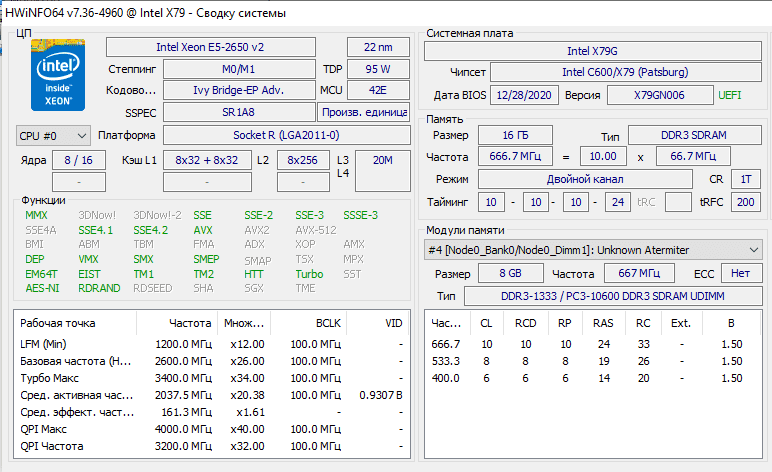The image size is (772, 472).
Task: Select the Intel X79G motherboard field
Action: [x=591, y=50]
